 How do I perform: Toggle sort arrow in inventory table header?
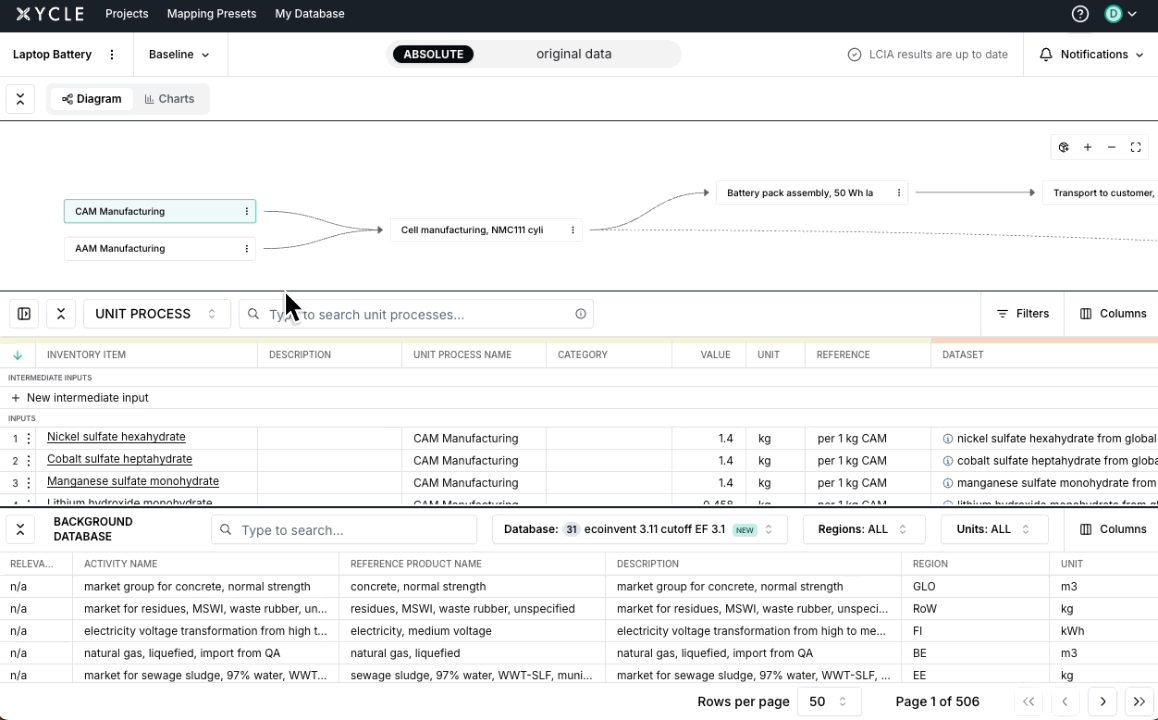(17, 355)
